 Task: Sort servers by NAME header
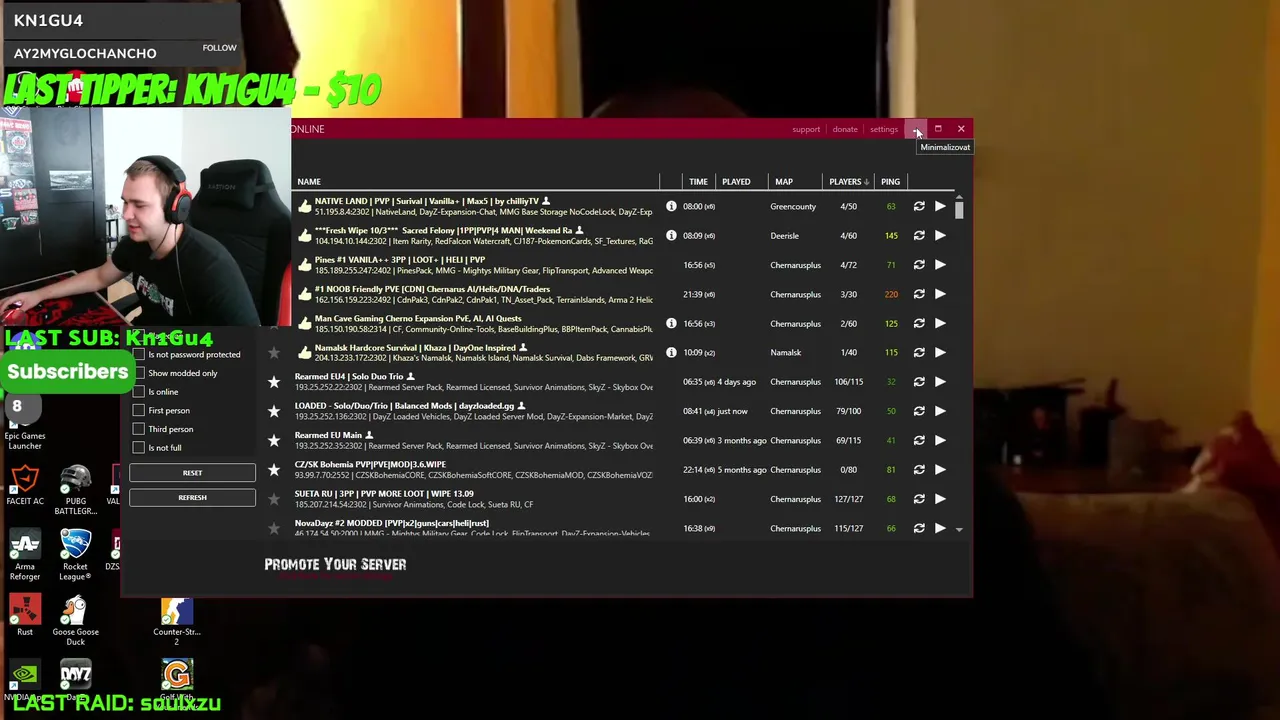(308, 182)
